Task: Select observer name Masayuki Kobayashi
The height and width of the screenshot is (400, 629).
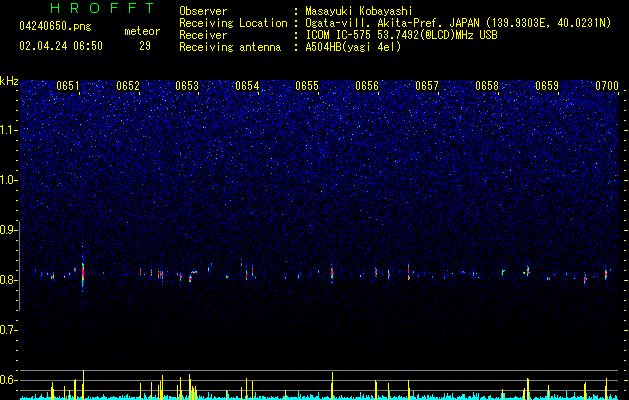Action: (358, 11)
